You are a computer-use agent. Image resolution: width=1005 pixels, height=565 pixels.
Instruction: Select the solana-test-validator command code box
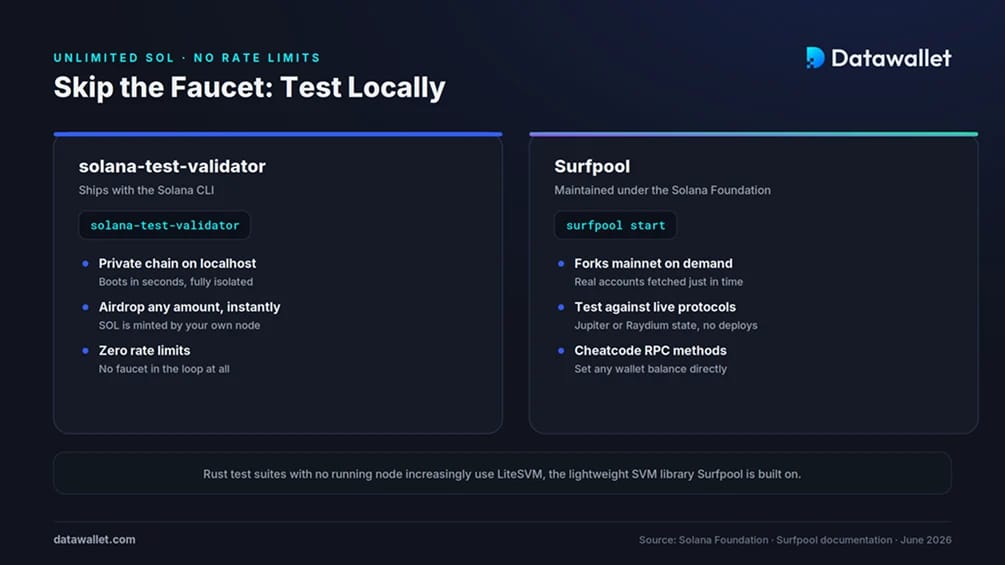click(165, 225)
